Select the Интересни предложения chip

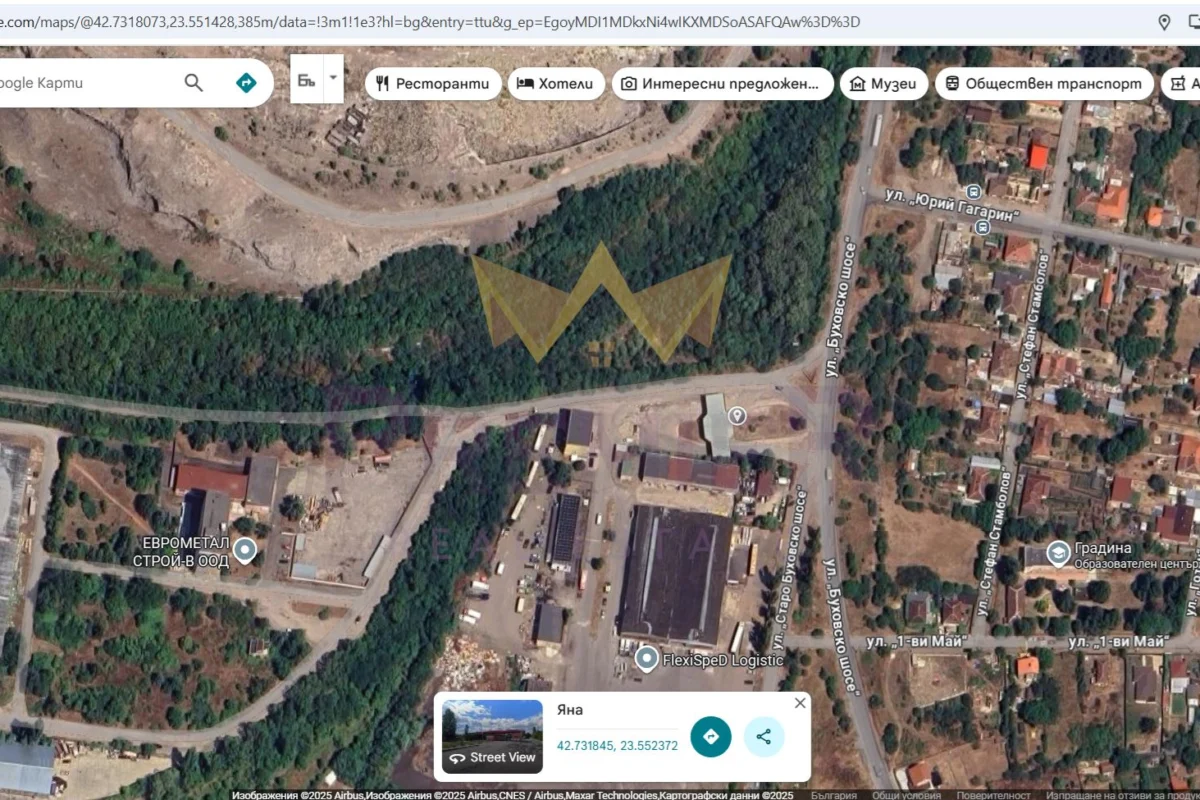point(722,84)
